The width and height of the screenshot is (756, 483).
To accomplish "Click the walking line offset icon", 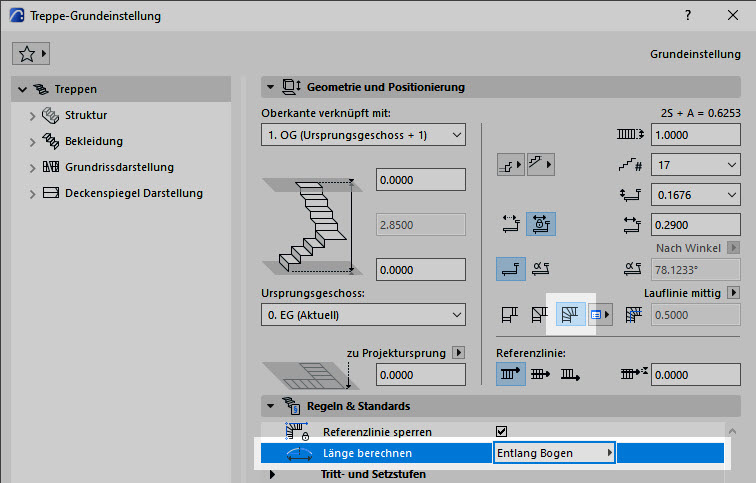I will pos(634,315).
